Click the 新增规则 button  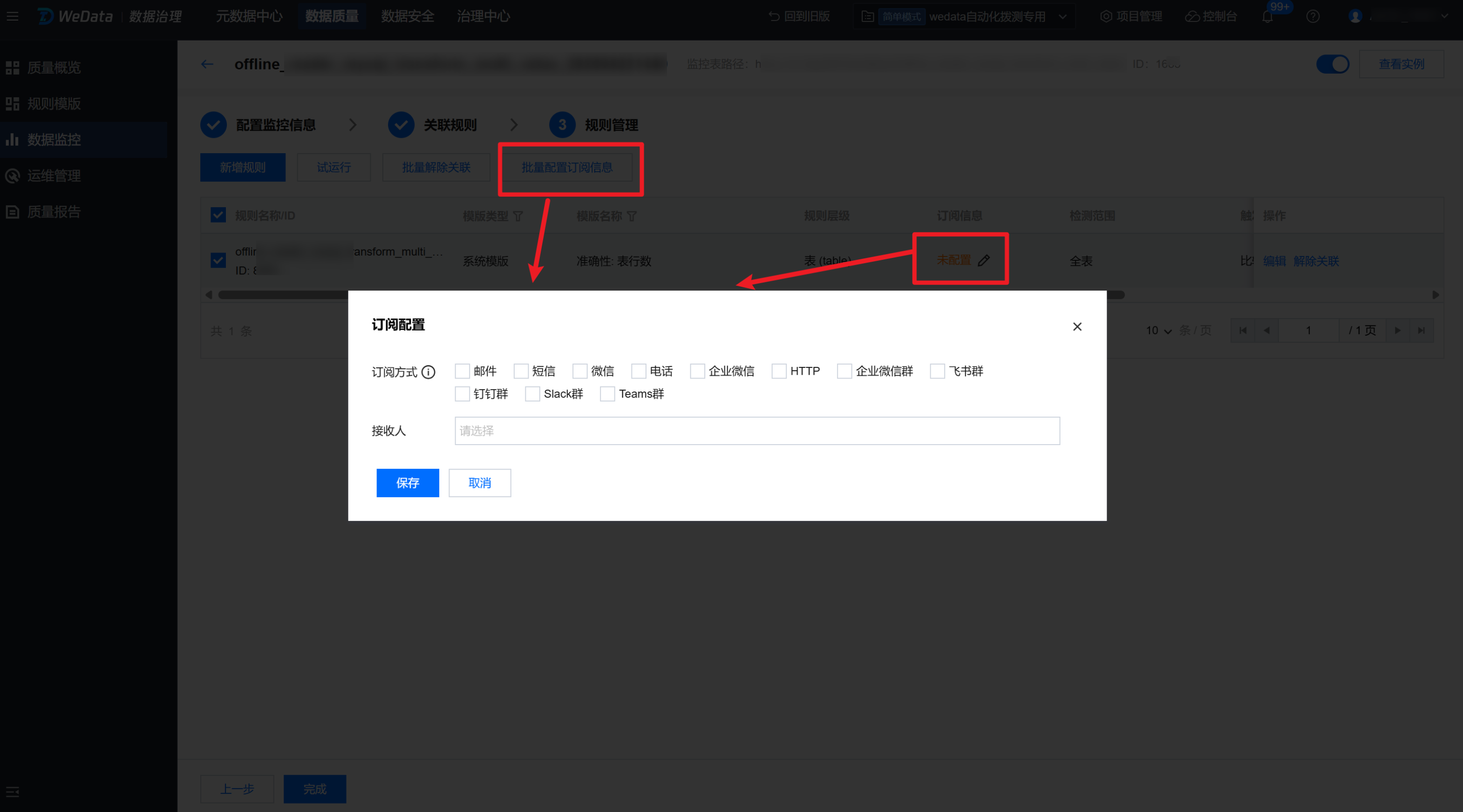pos(243,168)
